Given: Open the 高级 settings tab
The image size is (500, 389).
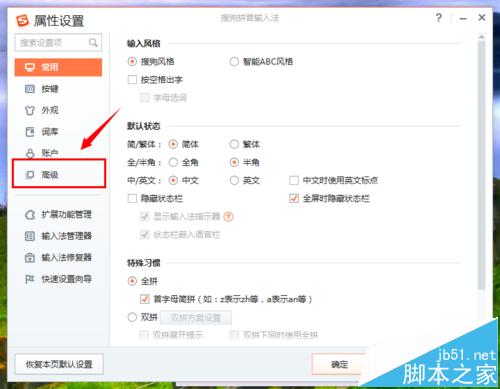Looking at the screenshot, I should (59, 174).
